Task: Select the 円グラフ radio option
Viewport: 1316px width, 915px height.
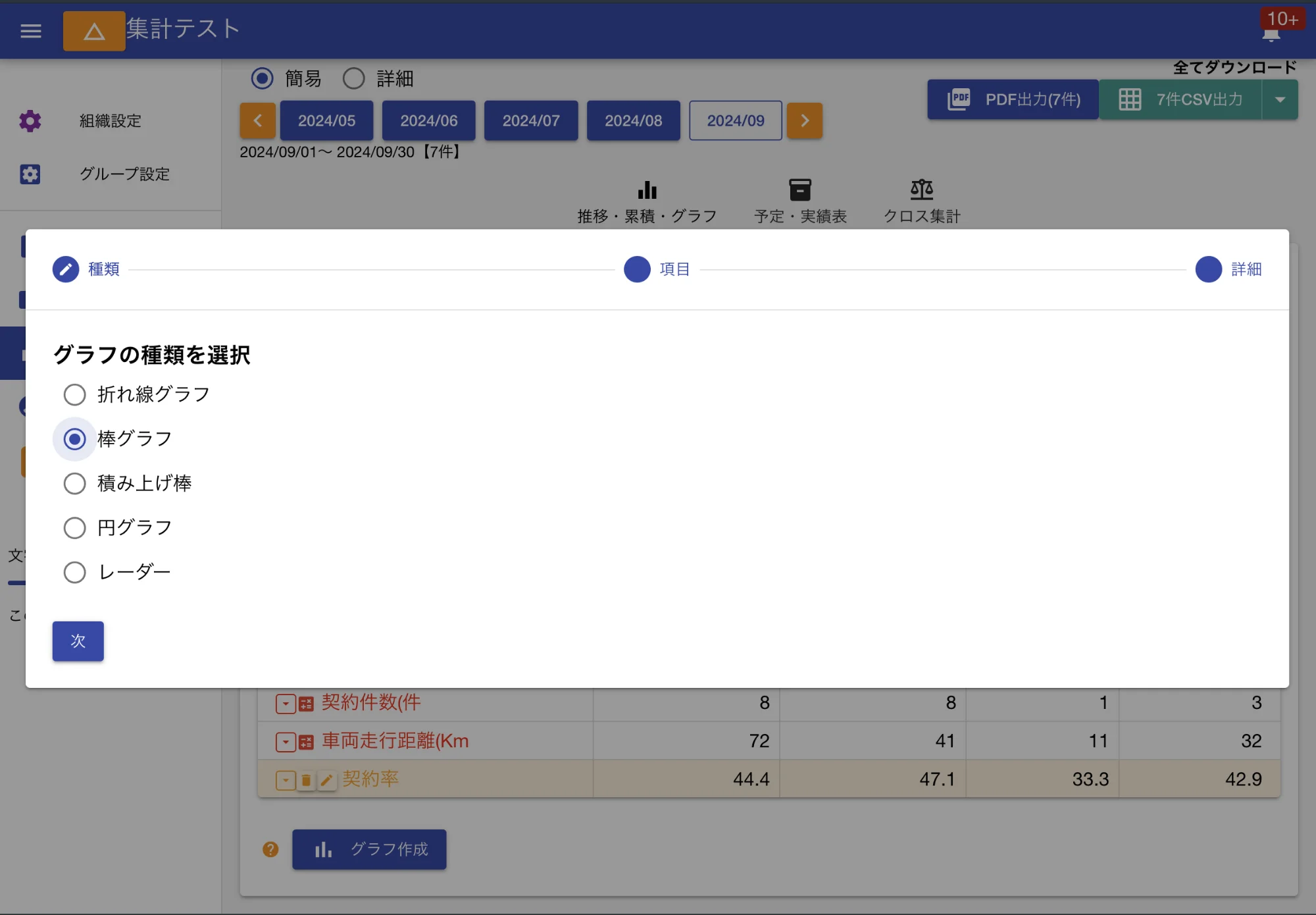Action: coord(74,527)
